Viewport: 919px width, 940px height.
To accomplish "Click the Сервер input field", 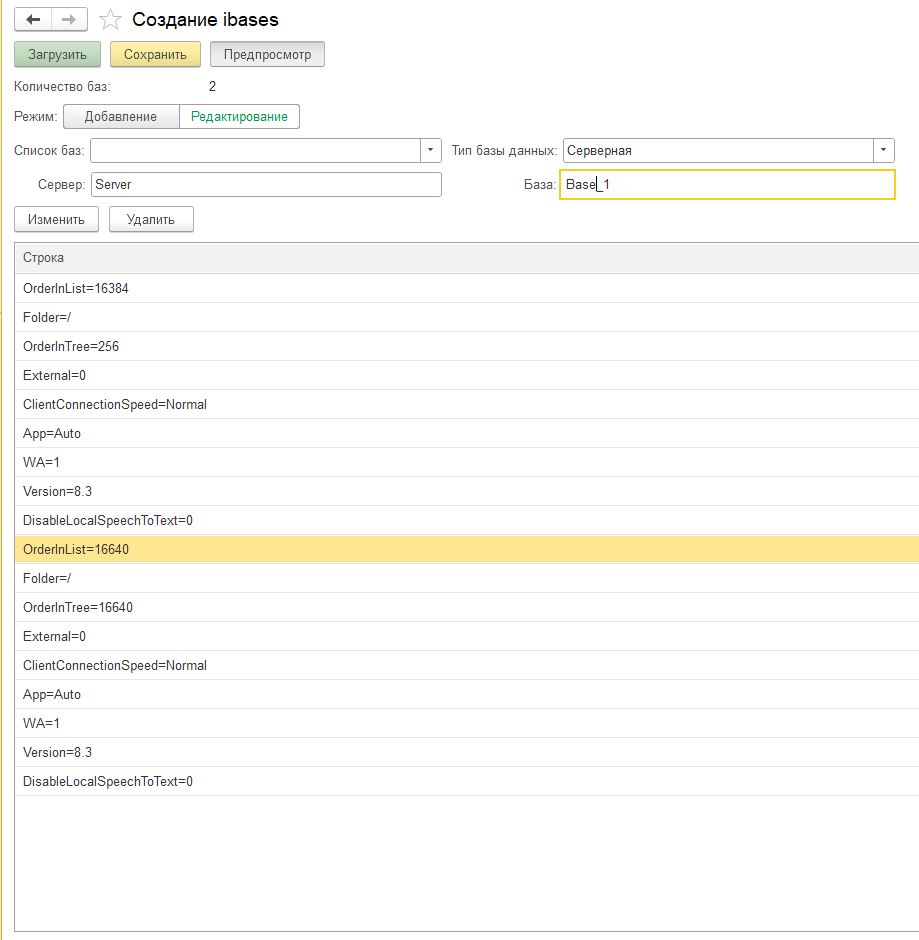I will pos(266,185).
